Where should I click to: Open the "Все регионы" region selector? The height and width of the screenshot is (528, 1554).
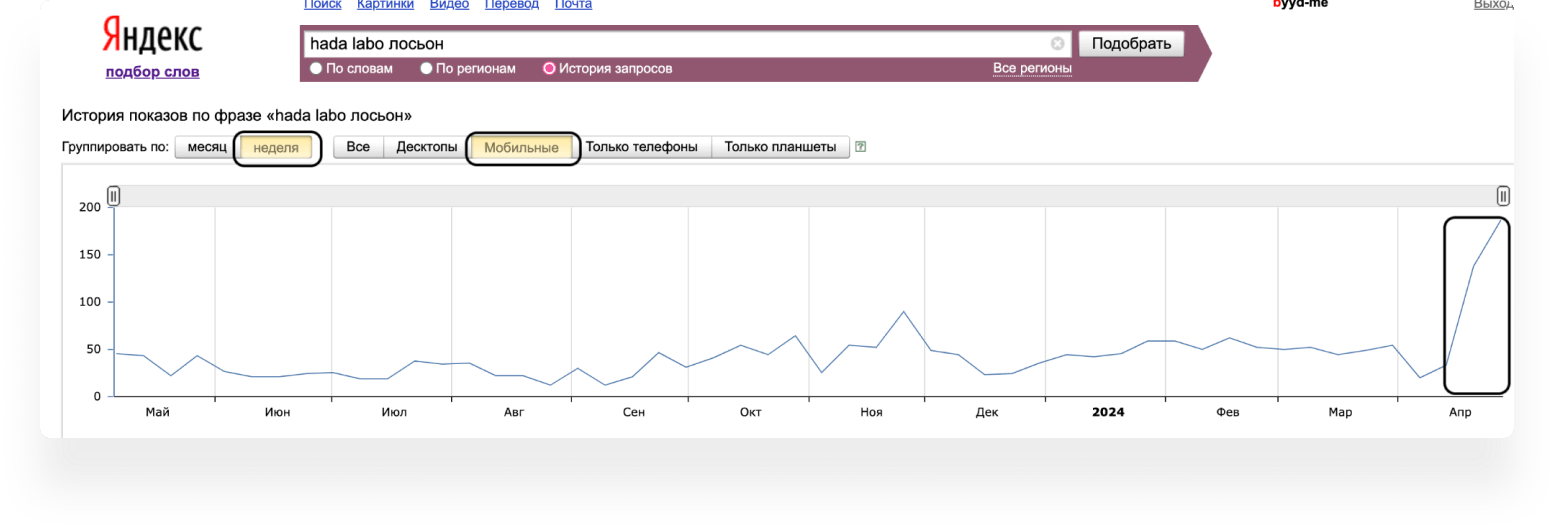point(1032,68)
